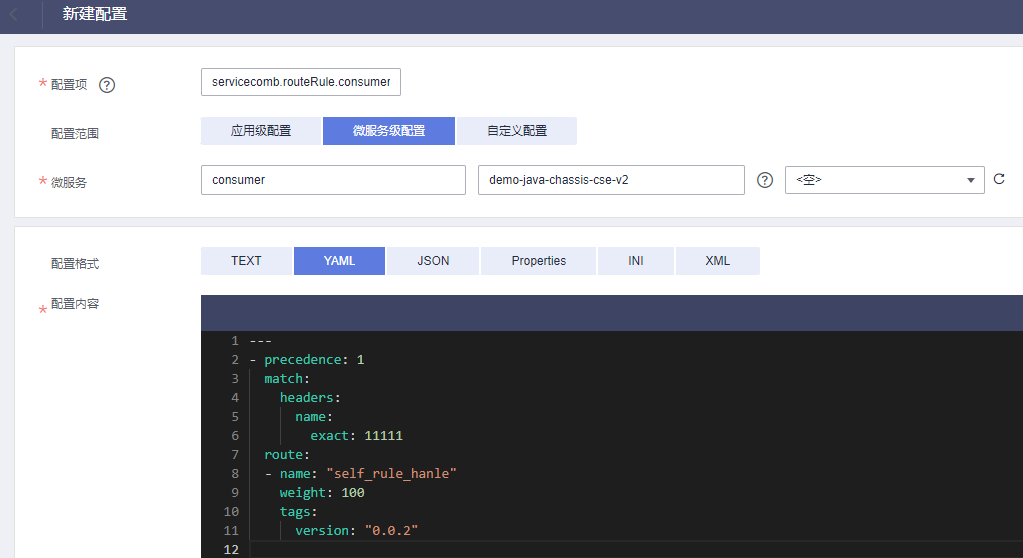
Task: Select the YAML format tab
Action: [339, 261]
